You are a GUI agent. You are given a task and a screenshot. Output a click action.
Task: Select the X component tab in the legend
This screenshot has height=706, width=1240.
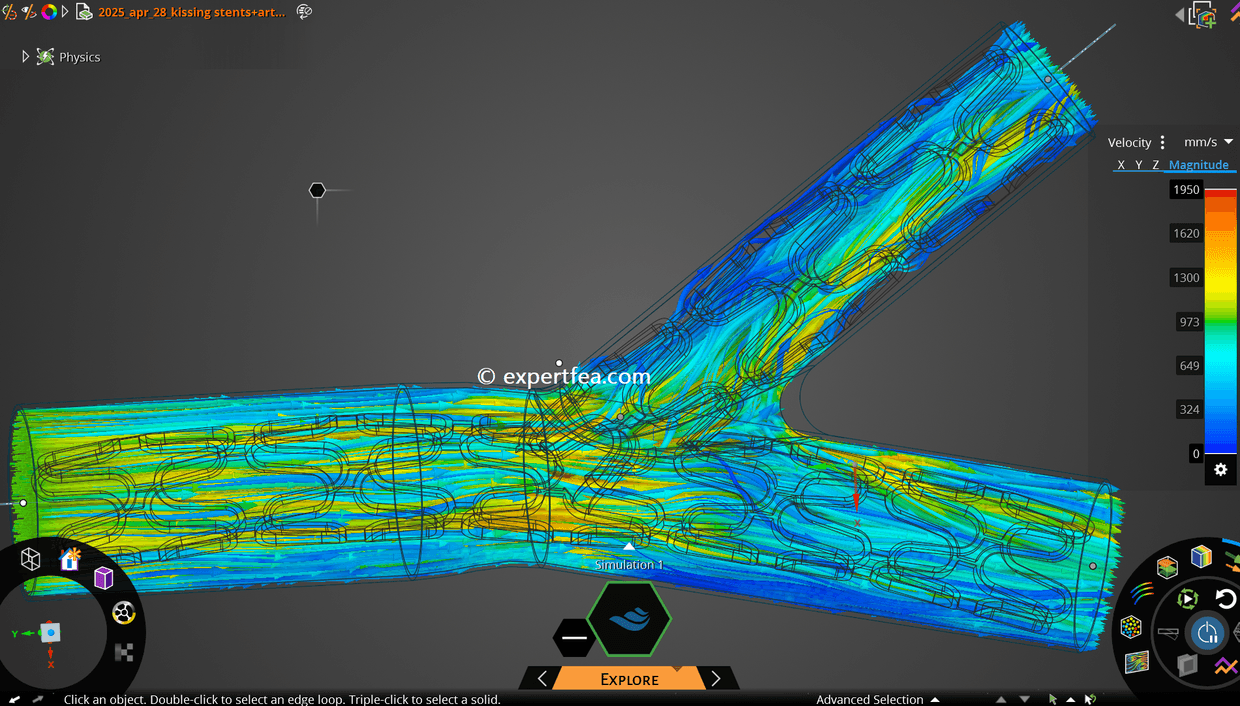(x=1120, y=164)
